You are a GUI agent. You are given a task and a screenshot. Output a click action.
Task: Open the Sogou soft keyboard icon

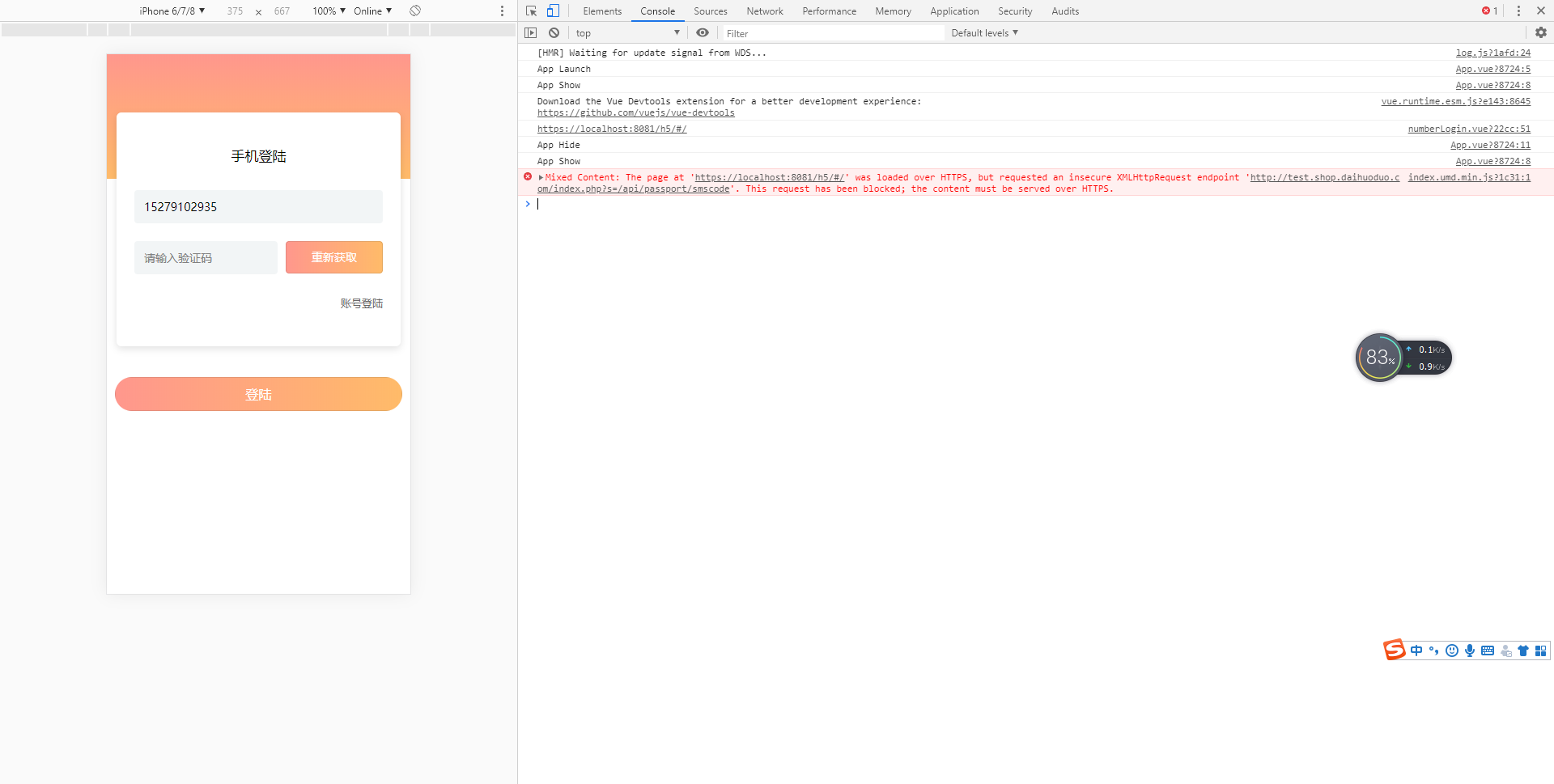1488,651
